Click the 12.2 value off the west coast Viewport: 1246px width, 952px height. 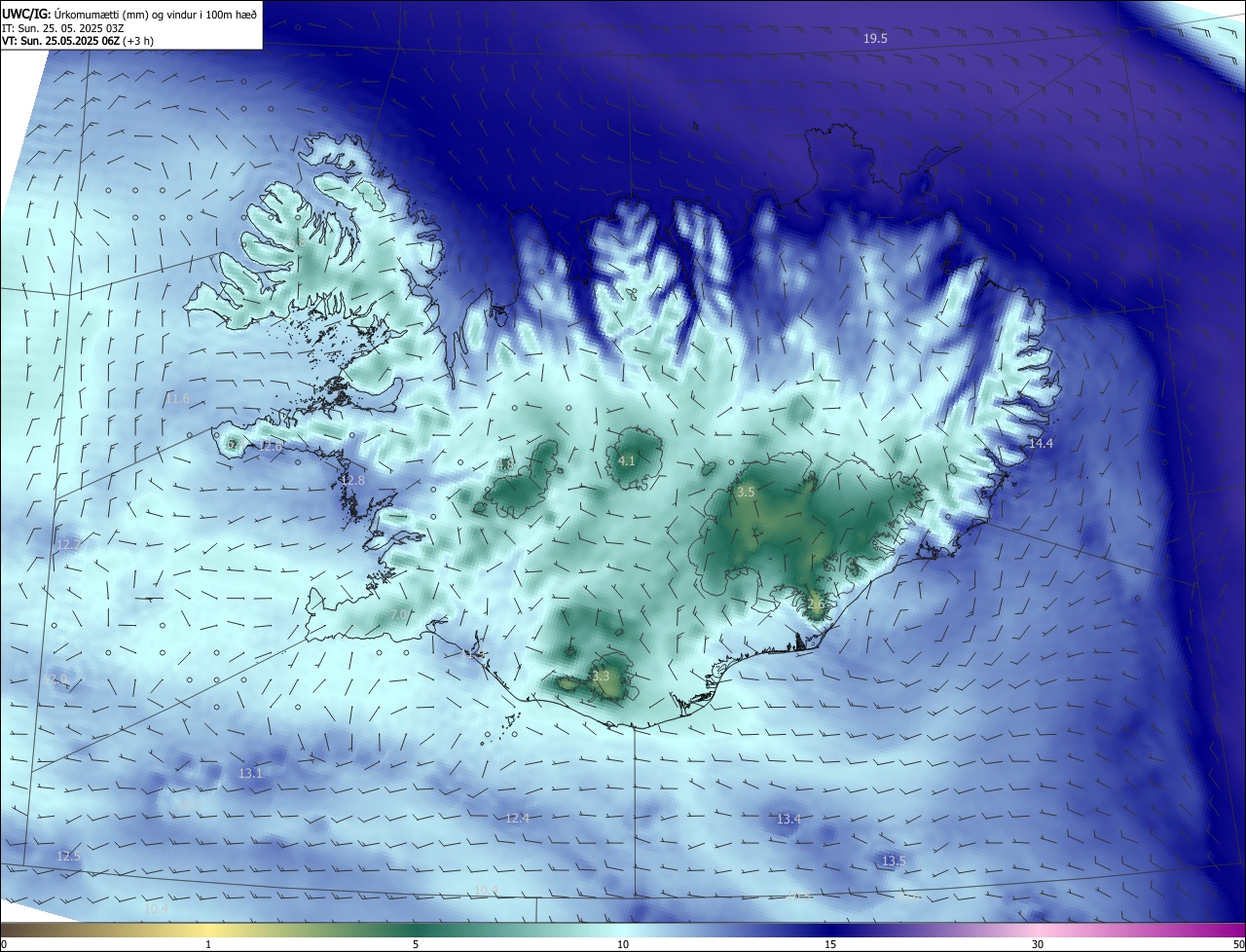[68, 544]
